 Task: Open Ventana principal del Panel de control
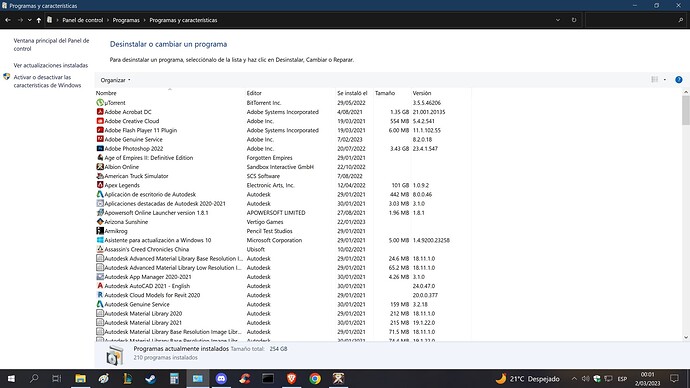pos(51,44)
